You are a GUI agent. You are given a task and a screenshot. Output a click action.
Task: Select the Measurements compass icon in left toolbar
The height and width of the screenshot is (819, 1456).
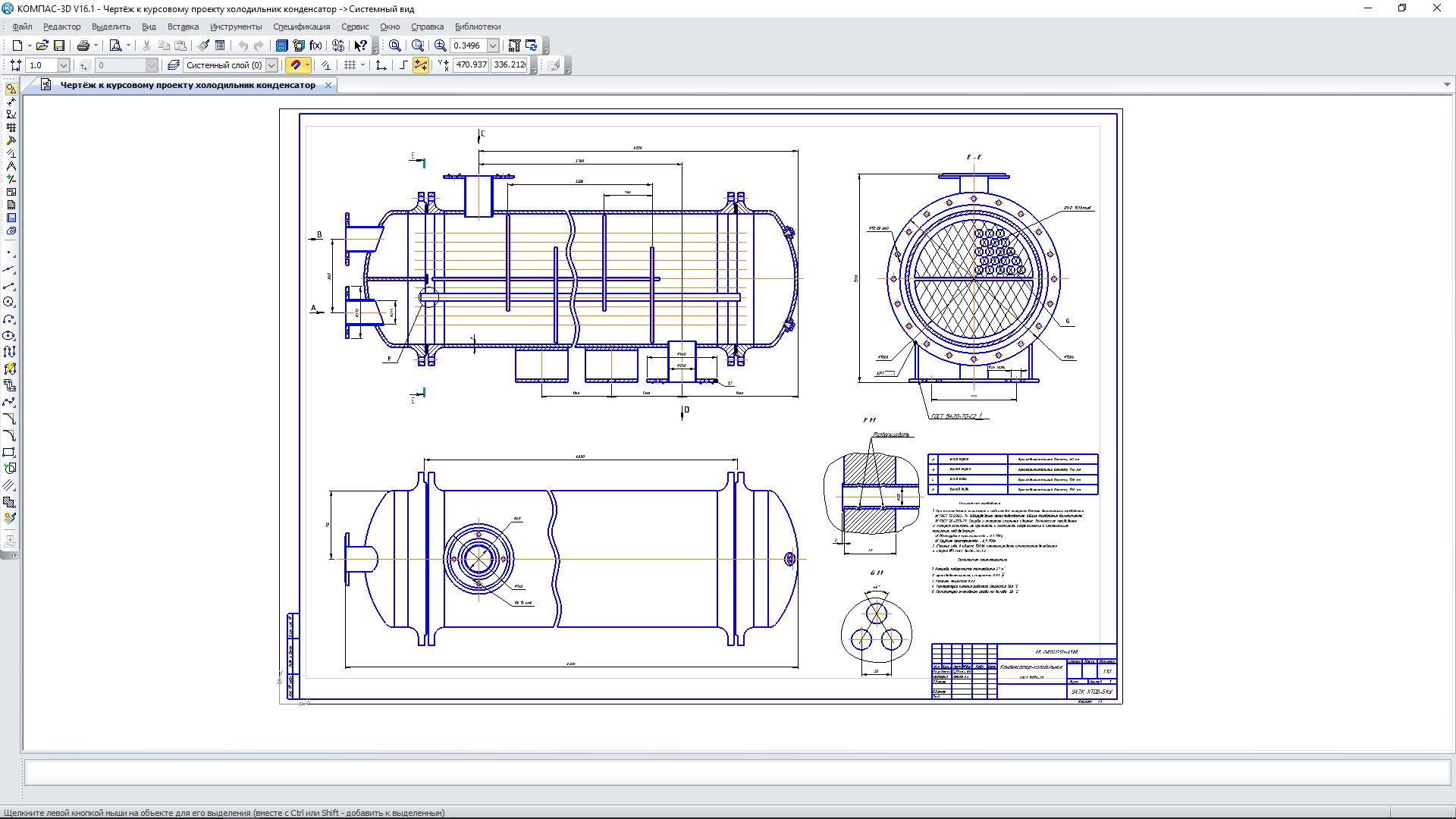click(11, 166)
